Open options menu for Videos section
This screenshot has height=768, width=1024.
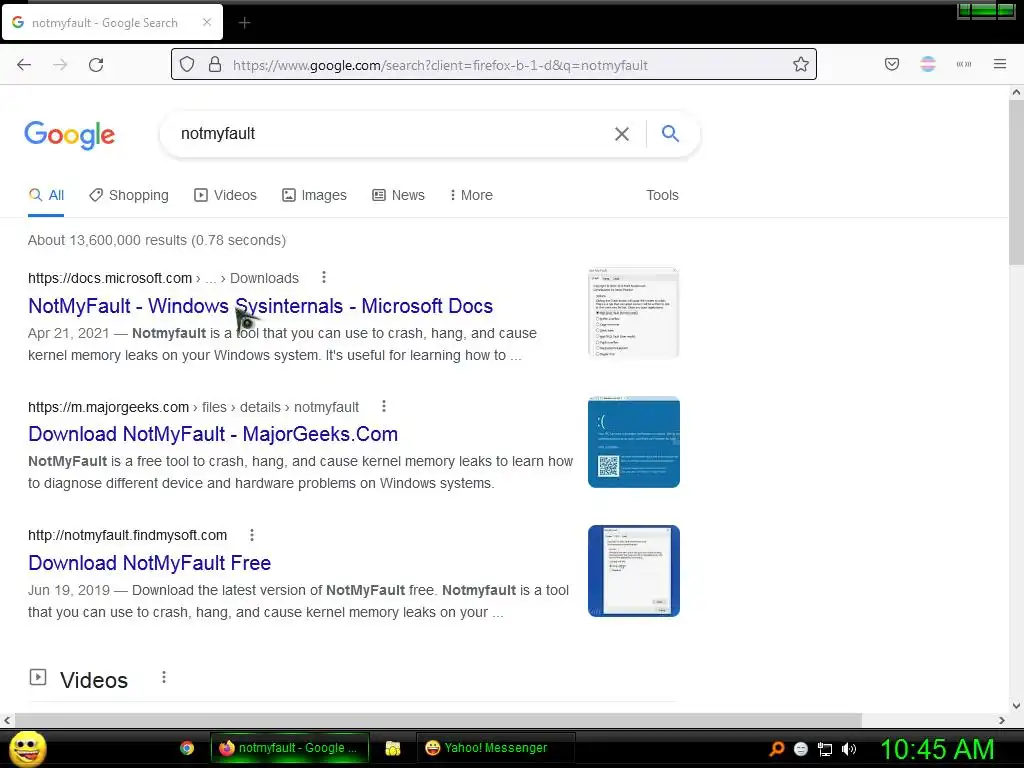click(164, 677)
